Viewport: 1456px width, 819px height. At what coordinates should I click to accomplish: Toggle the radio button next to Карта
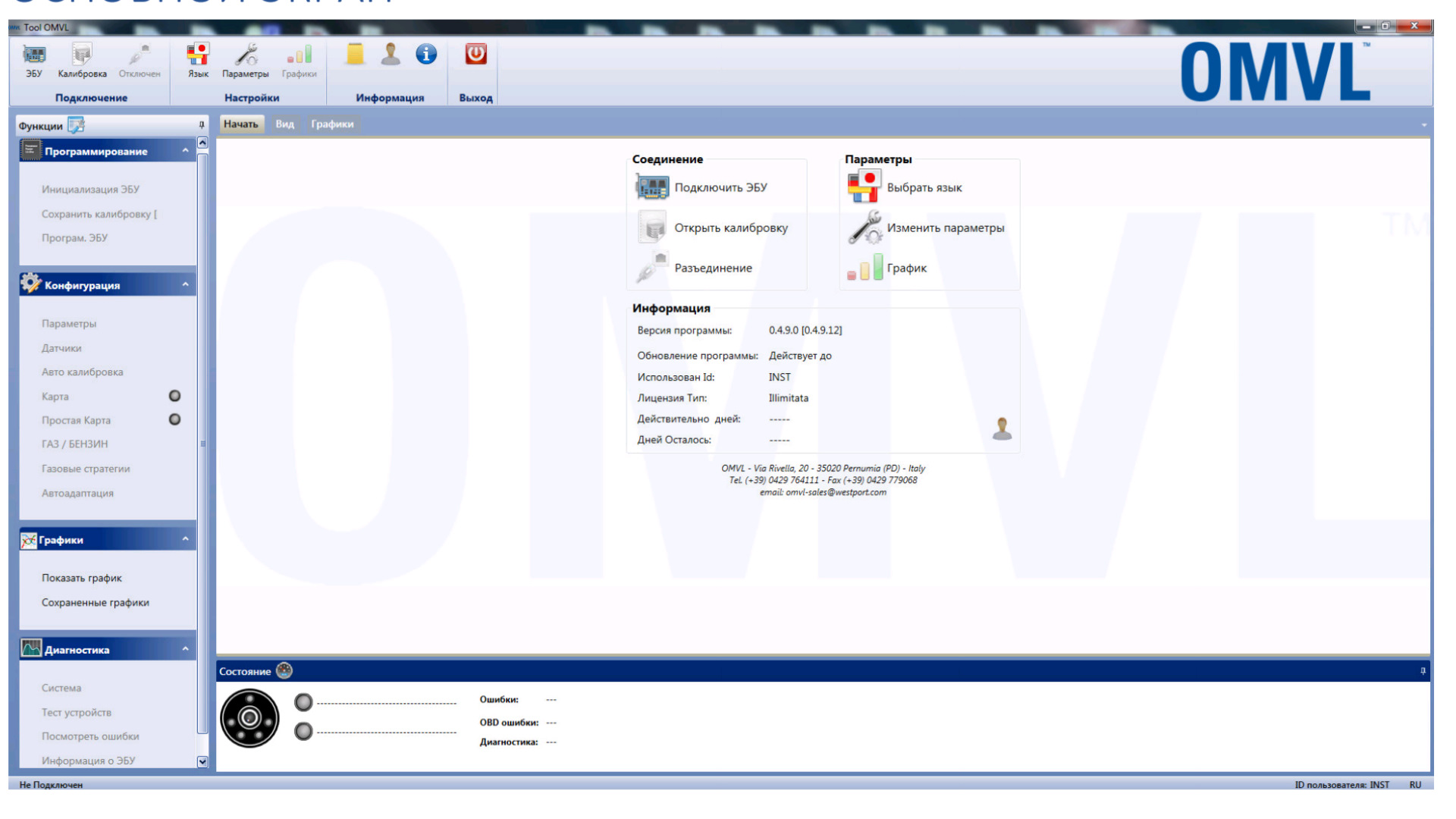174,396
